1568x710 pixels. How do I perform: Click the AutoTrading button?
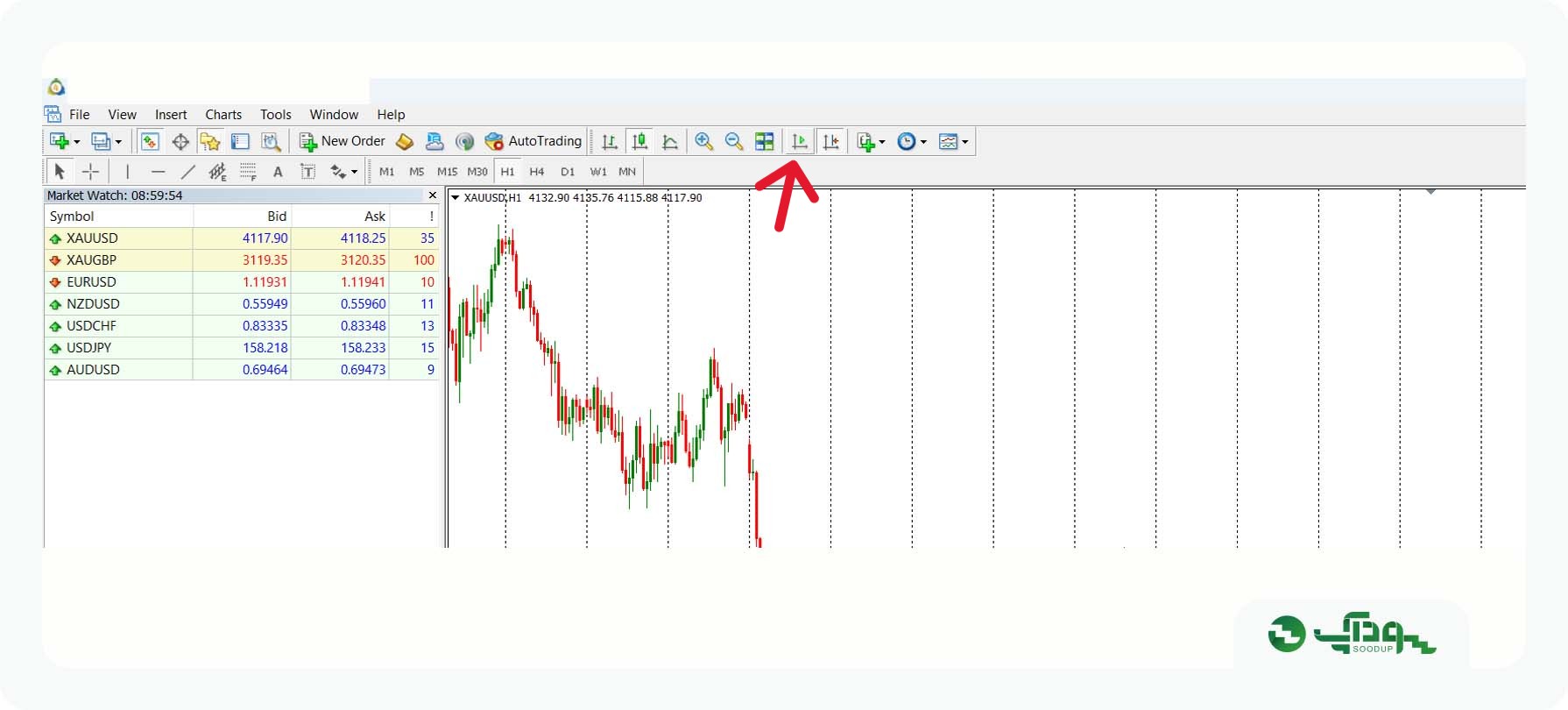click(533, 141)
